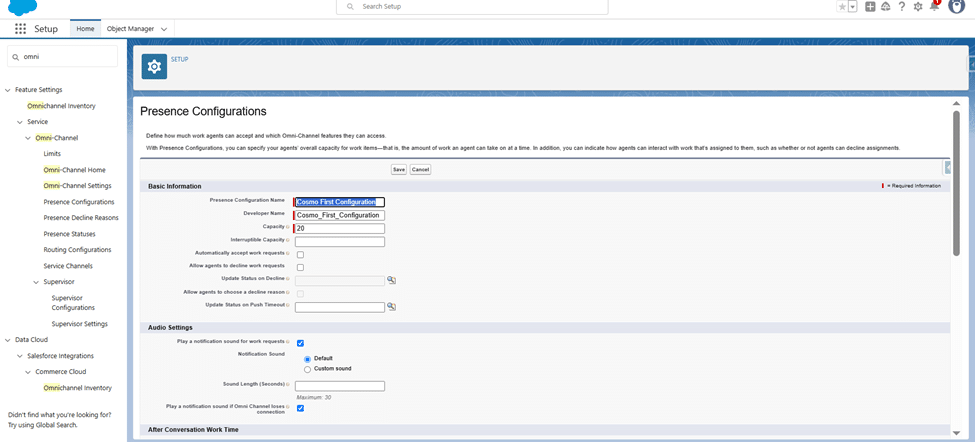Click the Sound Length (Seconds) field
This screenshot has height=442, width=975.
click(340, 386)
